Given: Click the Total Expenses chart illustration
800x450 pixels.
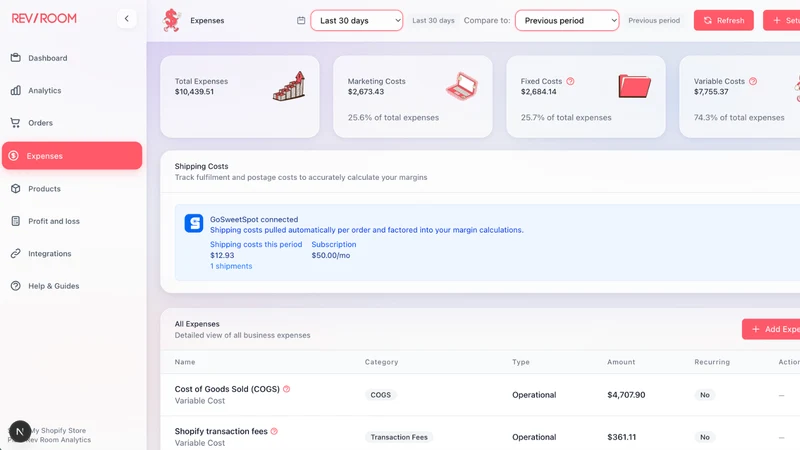Looking at the screenshot, I should point(290,86).
